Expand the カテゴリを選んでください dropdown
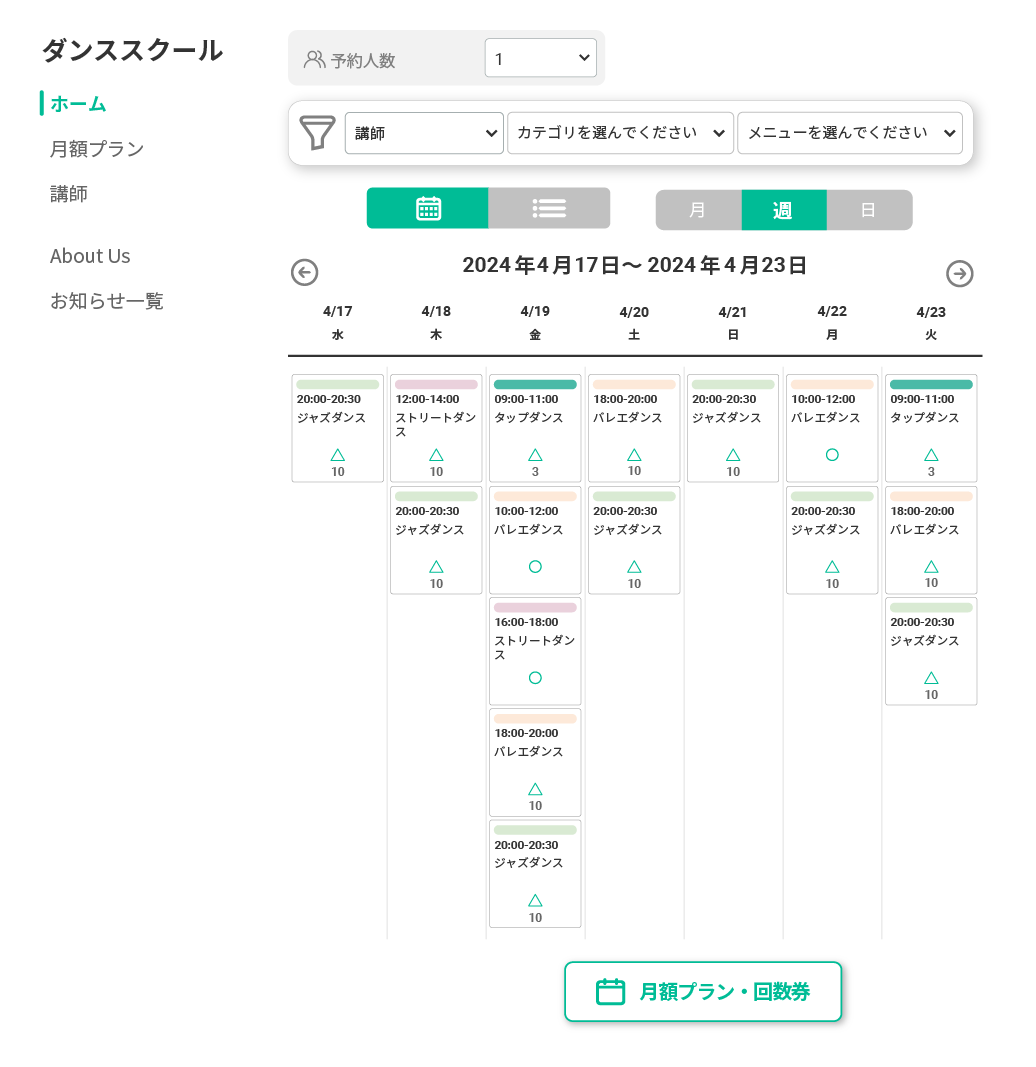 [x=620, y=133]
